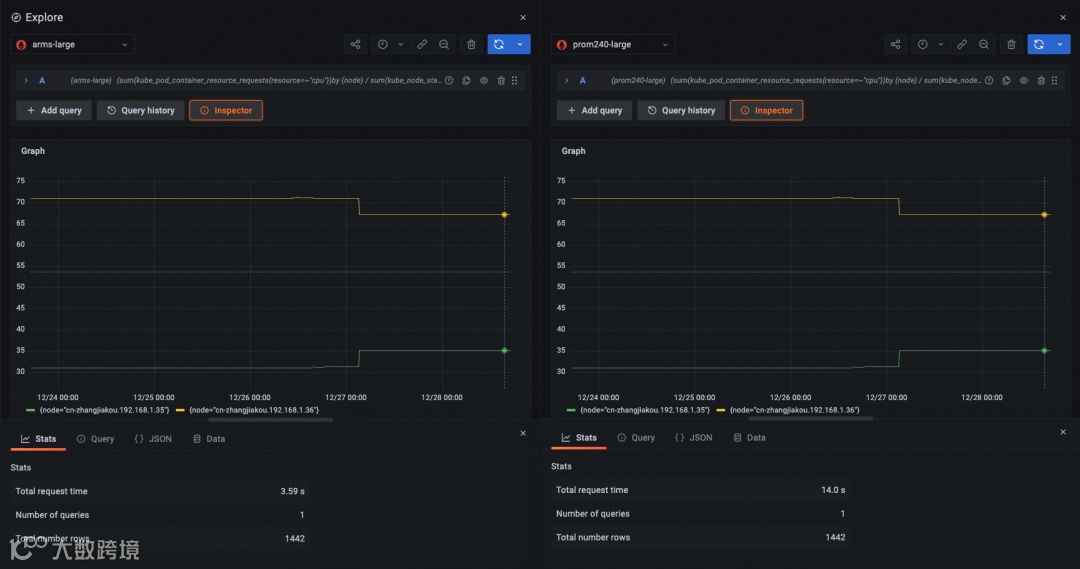
Task: Open arms-large datasource dropdown
Action: (x=73, y=44)
